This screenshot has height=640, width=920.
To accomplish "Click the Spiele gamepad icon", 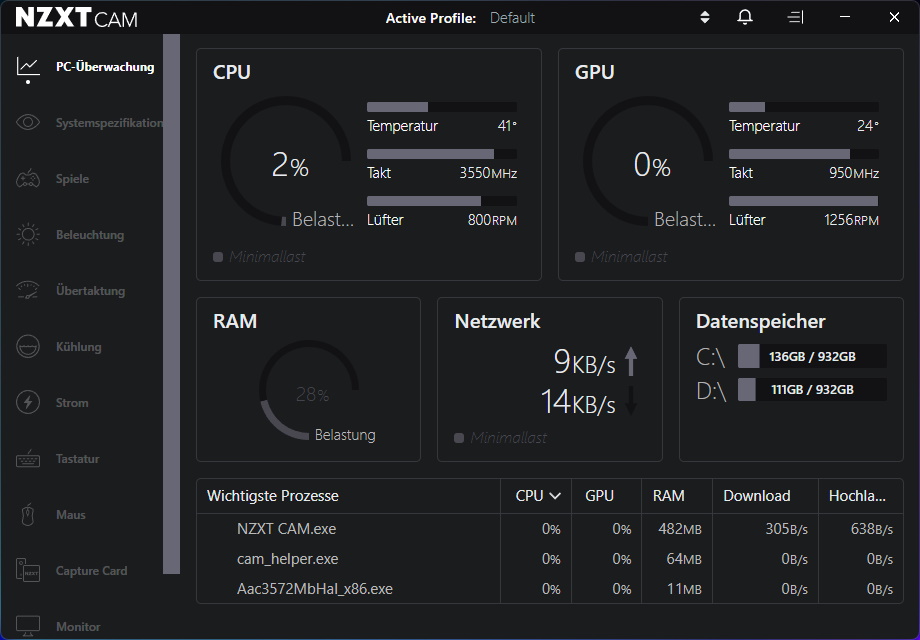I will [28, 178].
